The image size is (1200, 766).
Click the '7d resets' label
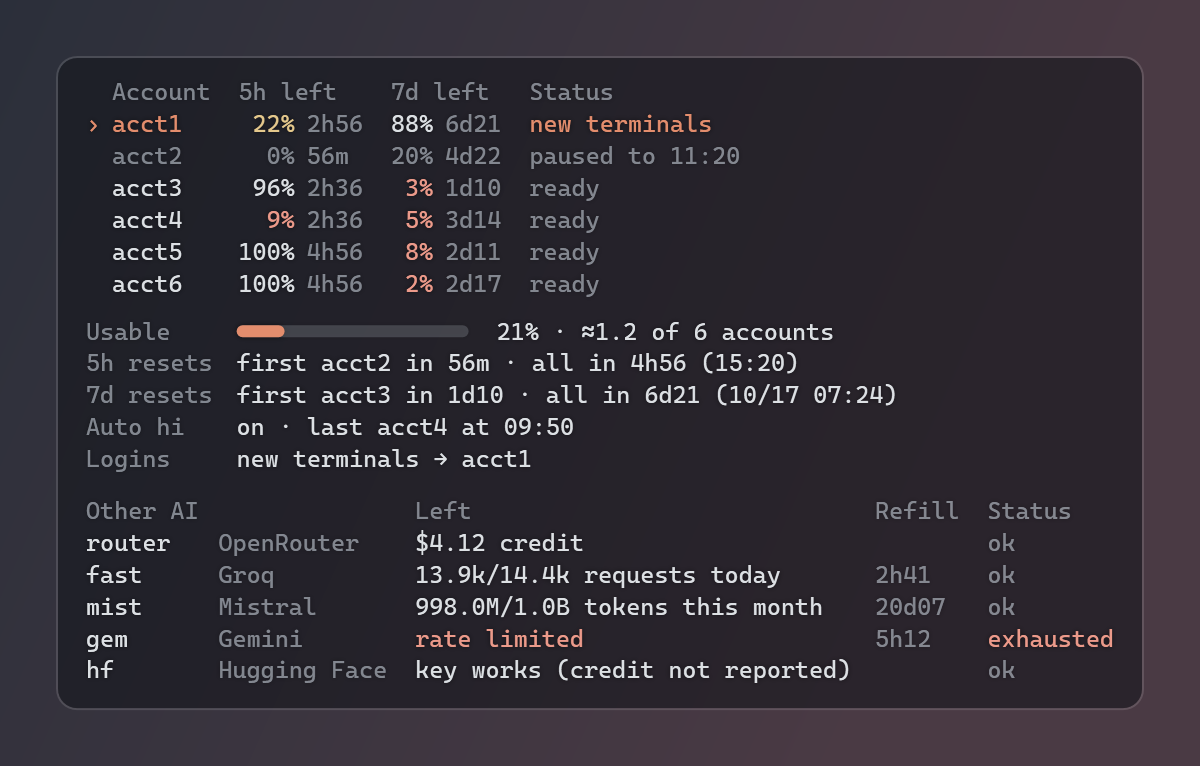pyautogui.click(x=149, y=396)
